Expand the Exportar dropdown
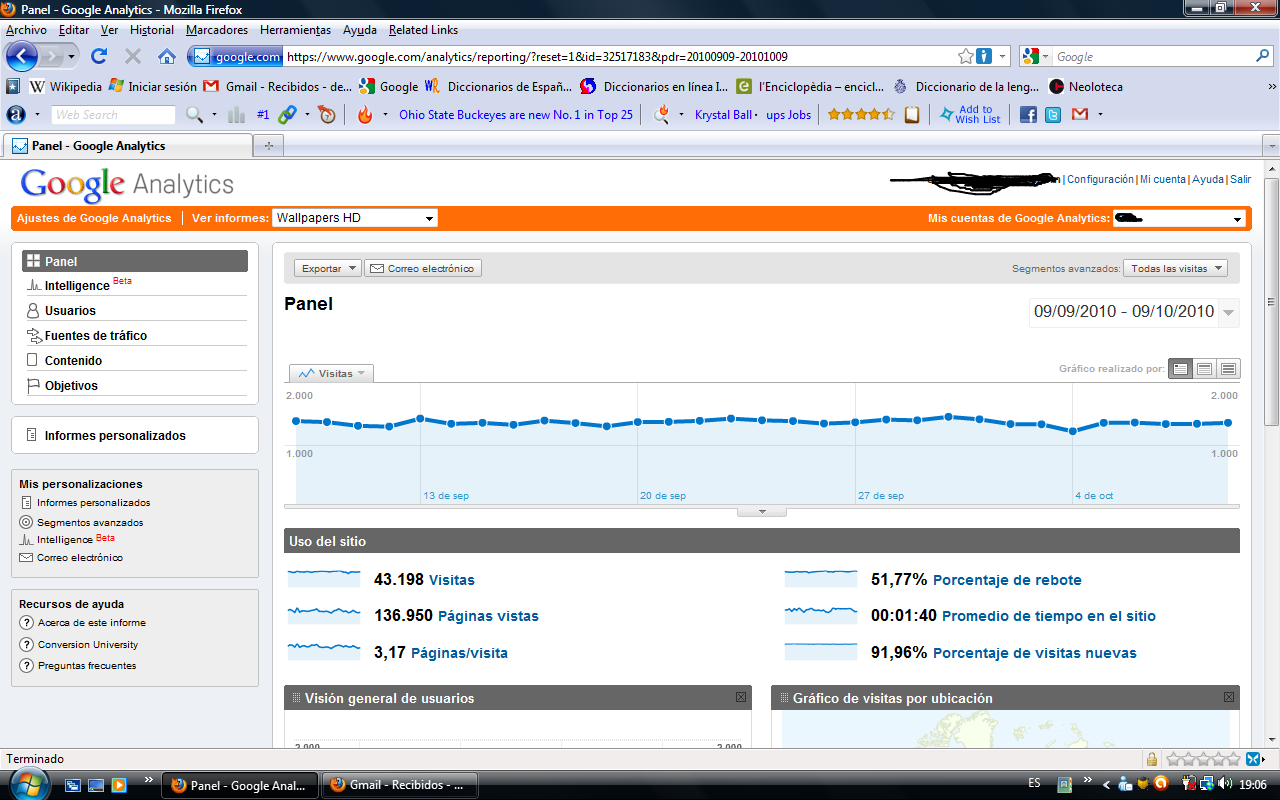 [329, 268]
